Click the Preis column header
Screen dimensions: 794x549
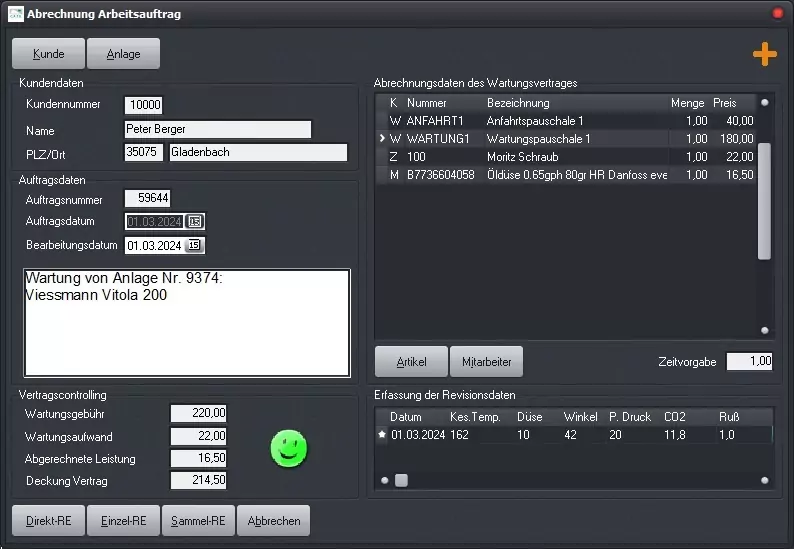[x=725, y=103]
